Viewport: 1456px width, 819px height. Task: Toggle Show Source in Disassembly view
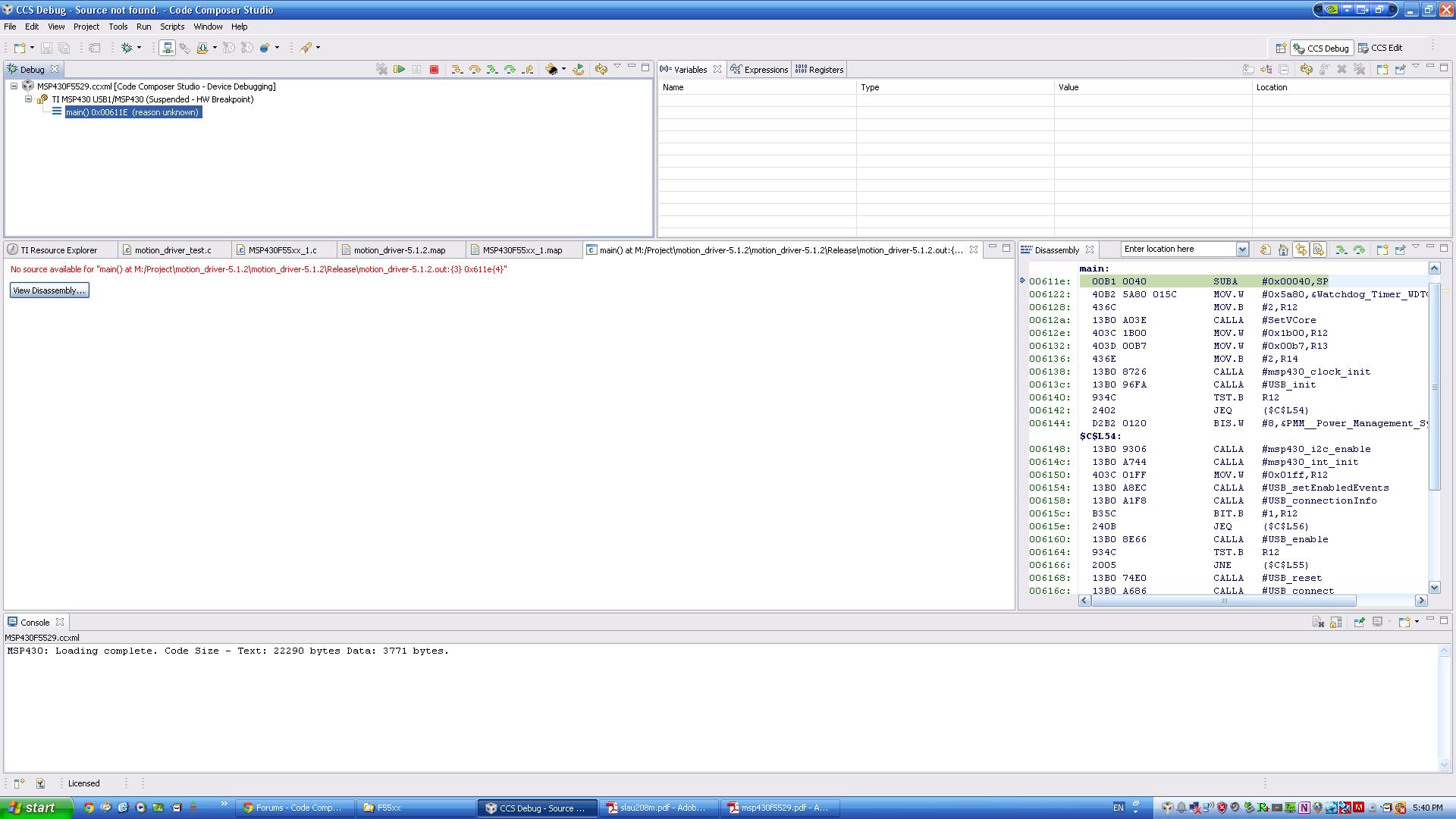click(x=1319, y=249)
